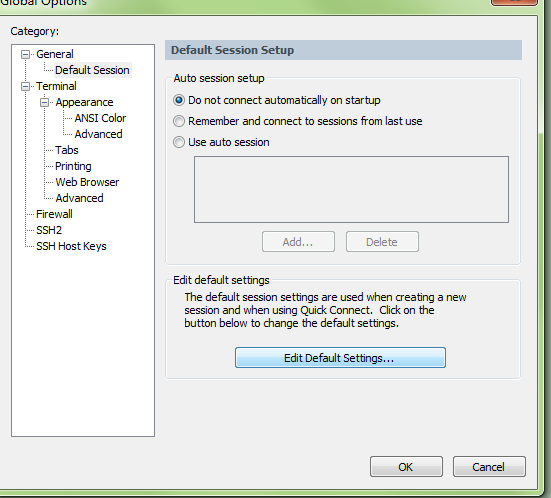The image size is (551, 498).
Task: Open Edit Default Settings... dialog
Action: [340, 358]
